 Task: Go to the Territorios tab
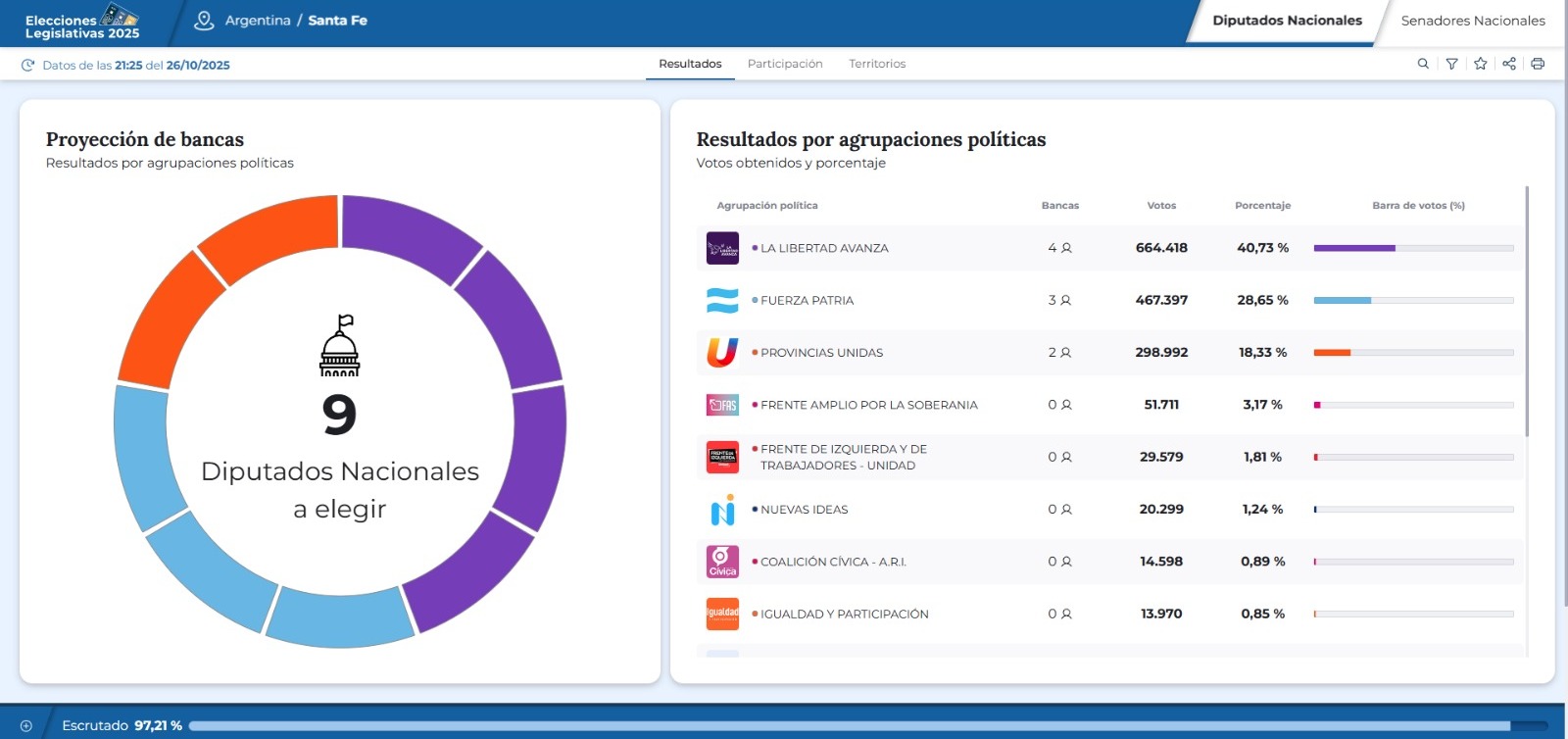click(x=877, y=64)
